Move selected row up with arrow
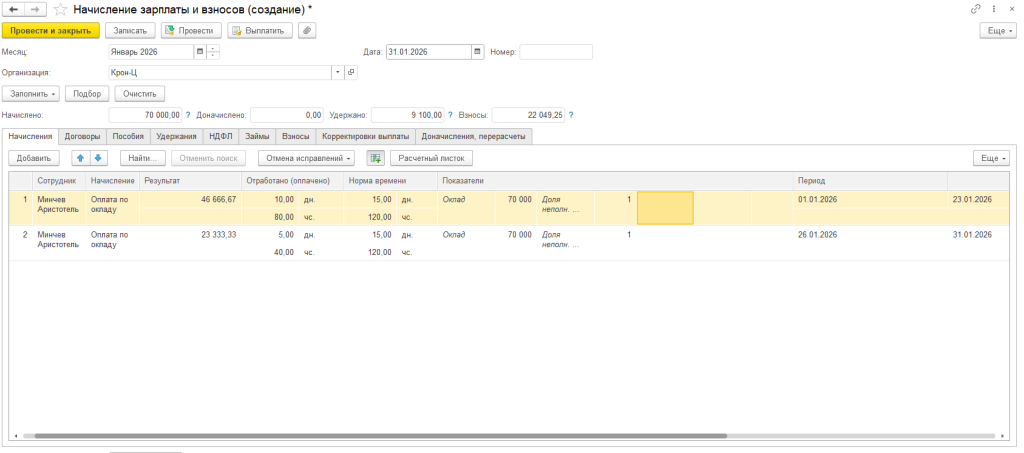The height and width of the screenshot is (453, 1024). 80,158
